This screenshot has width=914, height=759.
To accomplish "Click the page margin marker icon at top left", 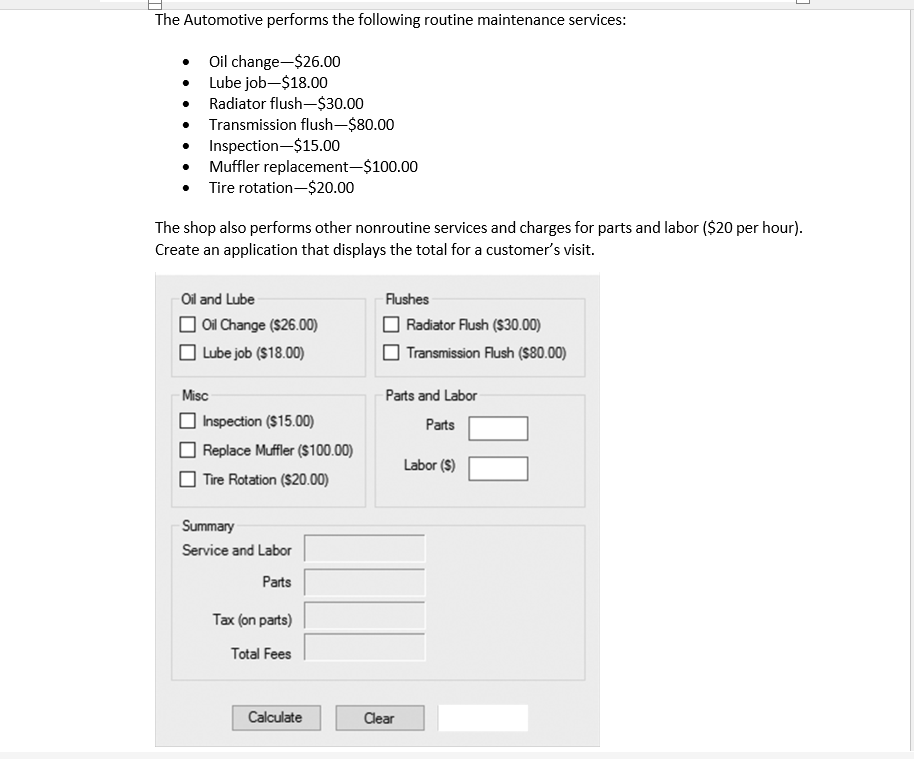I will pyautogui.click(x=154, y=5).
